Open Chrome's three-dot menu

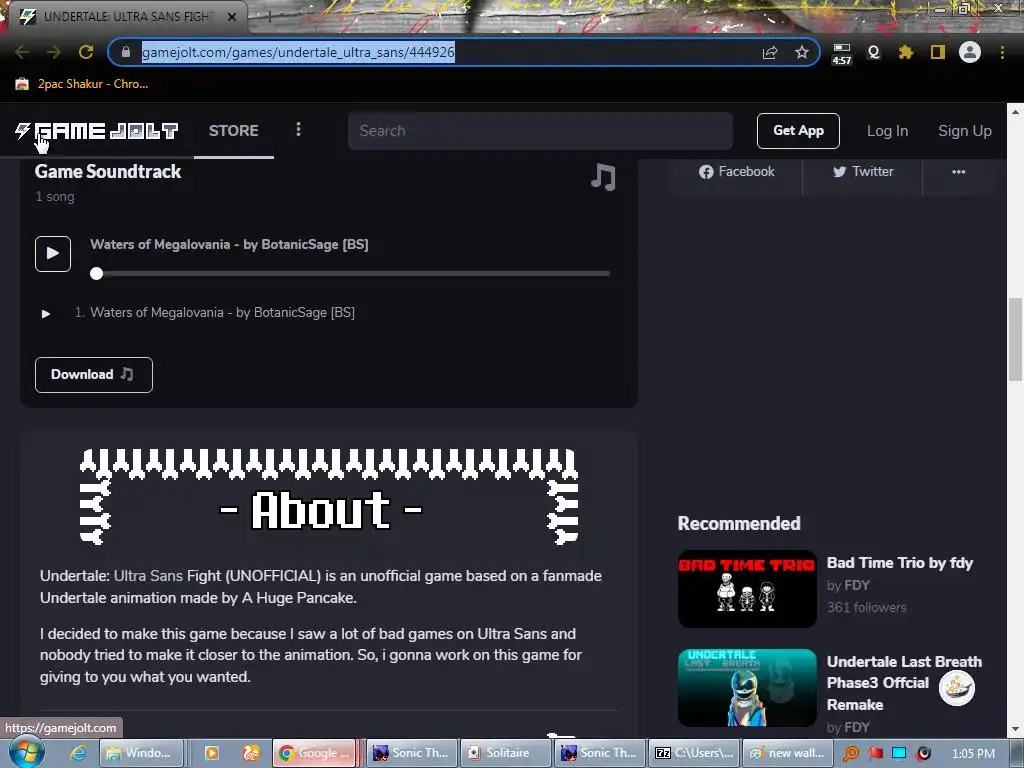(1002, 52)
